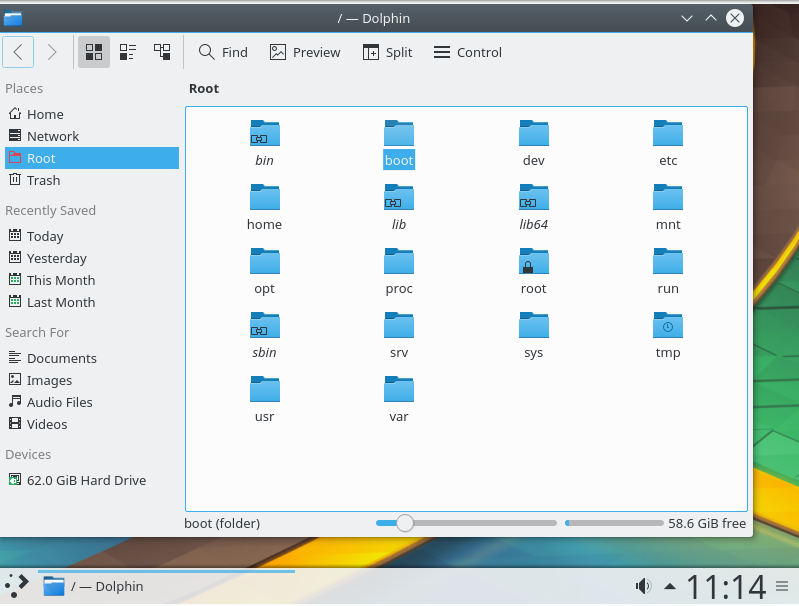This screenshot has width=799, height=606.
Task: Switch to Compact view mode
Action: pyautogui.click(x=128, y=52)
